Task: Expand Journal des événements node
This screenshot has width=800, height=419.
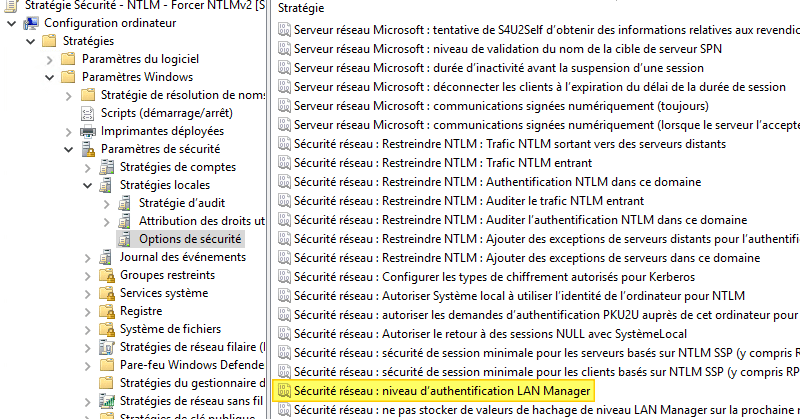Action: tap(87, 258)
